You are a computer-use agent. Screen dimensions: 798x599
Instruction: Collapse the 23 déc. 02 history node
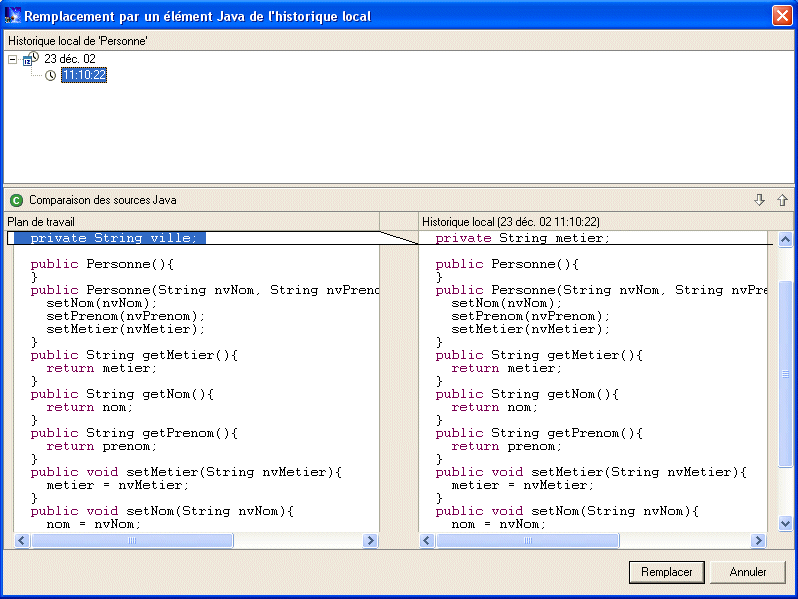12,60
